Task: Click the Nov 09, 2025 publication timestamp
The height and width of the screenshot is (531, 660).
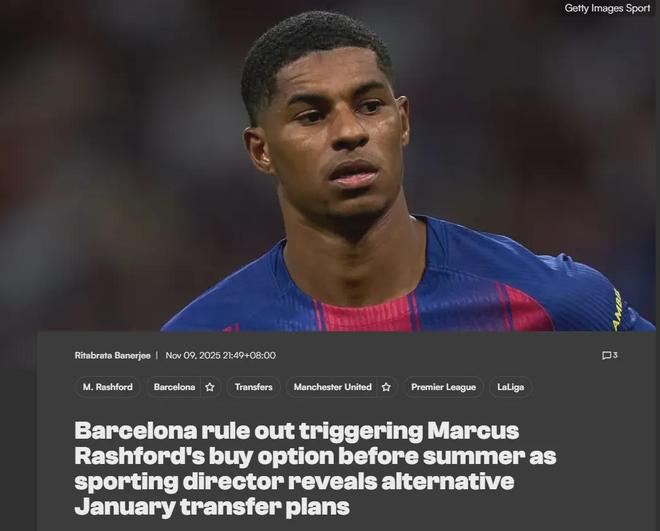Action: [221, 356]
